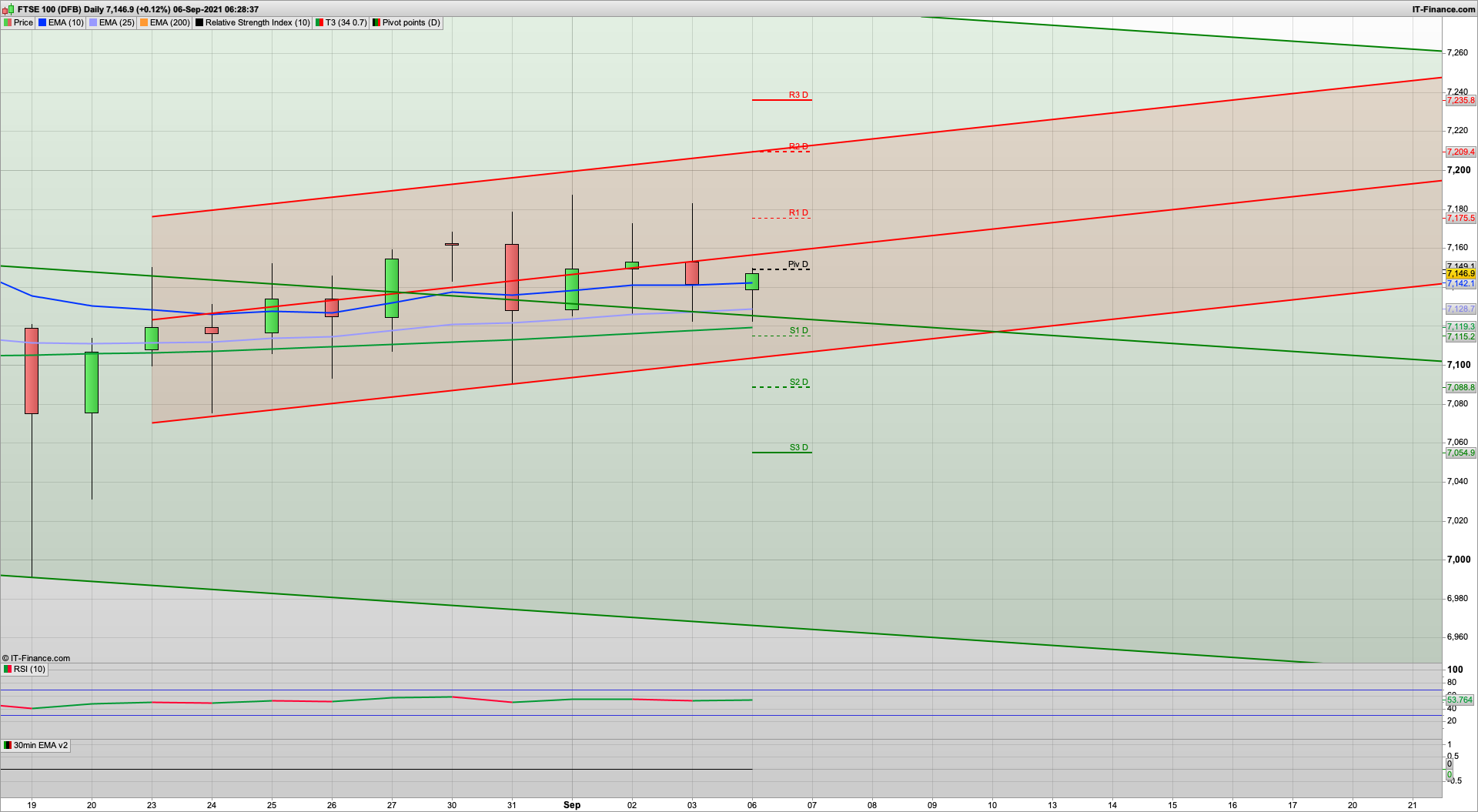This screenshot has height=812, width=1478.
Task: Click the Sep label on the date axis
Action: [x=572, y=804]
